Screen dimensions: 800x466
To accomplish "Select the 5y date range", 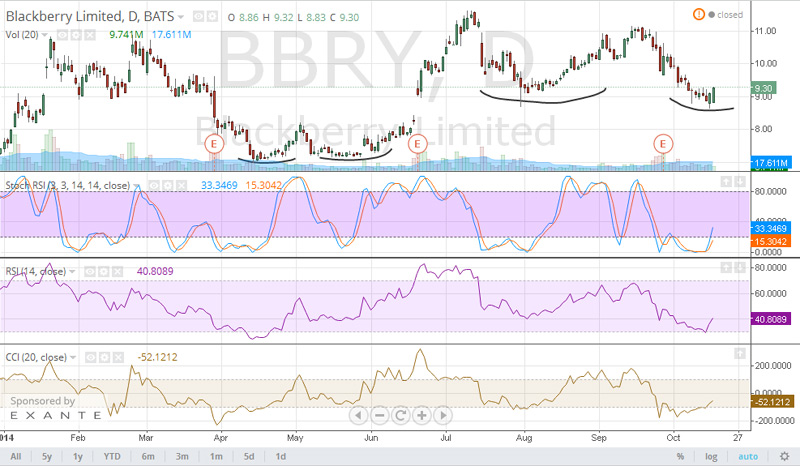I will pyautogui.click(x=47, y=456).
